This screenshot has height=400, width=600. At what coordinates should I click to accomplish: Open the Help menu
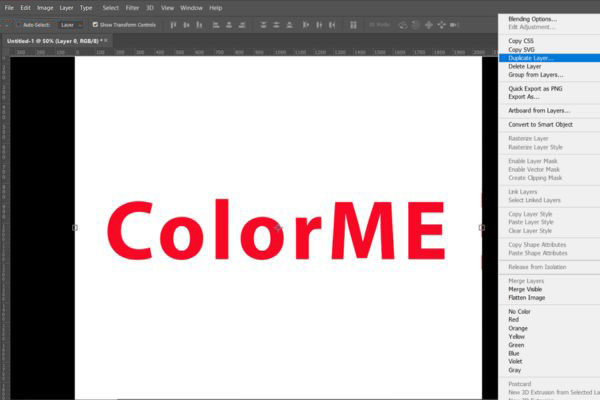tap(216, 8)
